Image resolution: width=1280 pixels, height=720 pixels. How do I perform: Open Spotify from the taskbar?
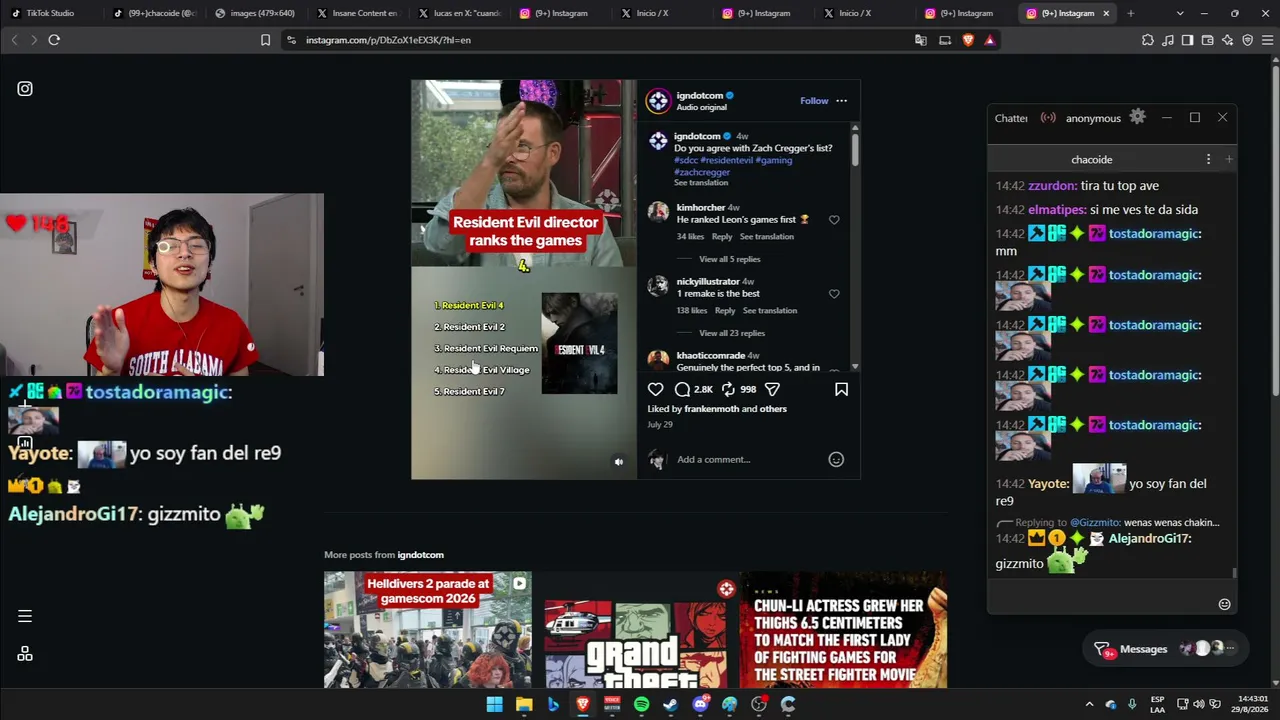(641, 704)
